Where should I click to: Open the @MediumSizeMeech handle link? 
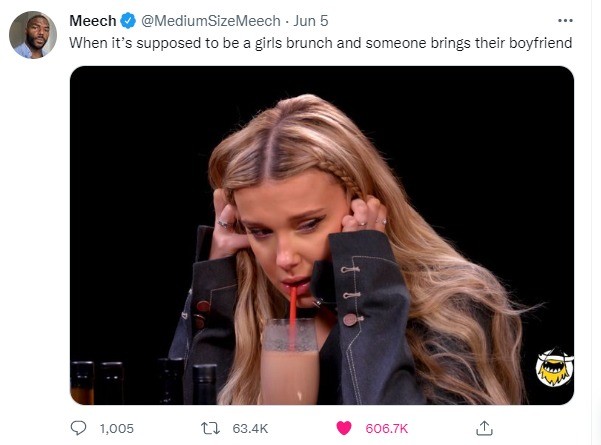tap(211, 21)
